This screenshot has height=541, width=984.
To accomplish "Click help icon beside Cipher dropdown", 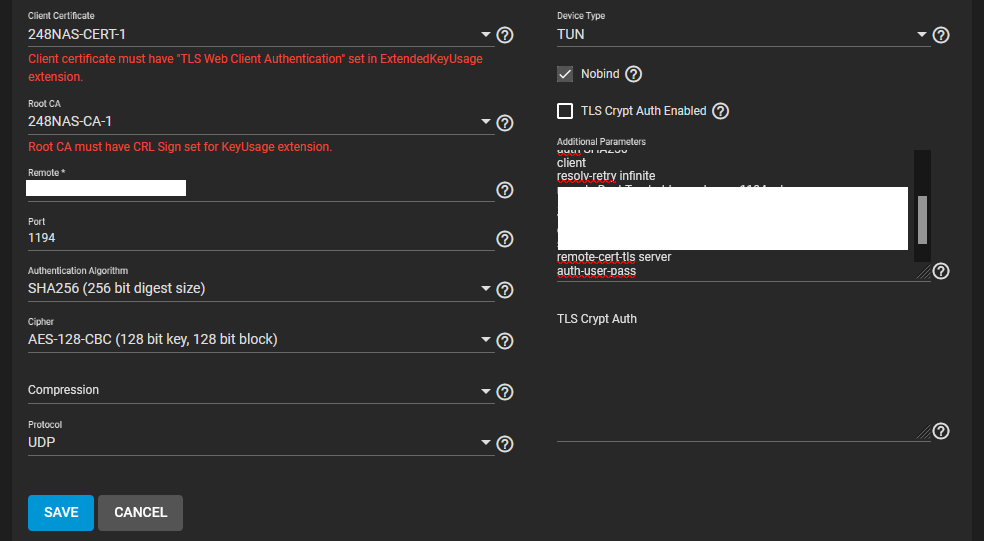I will click(x=505, y=341).
